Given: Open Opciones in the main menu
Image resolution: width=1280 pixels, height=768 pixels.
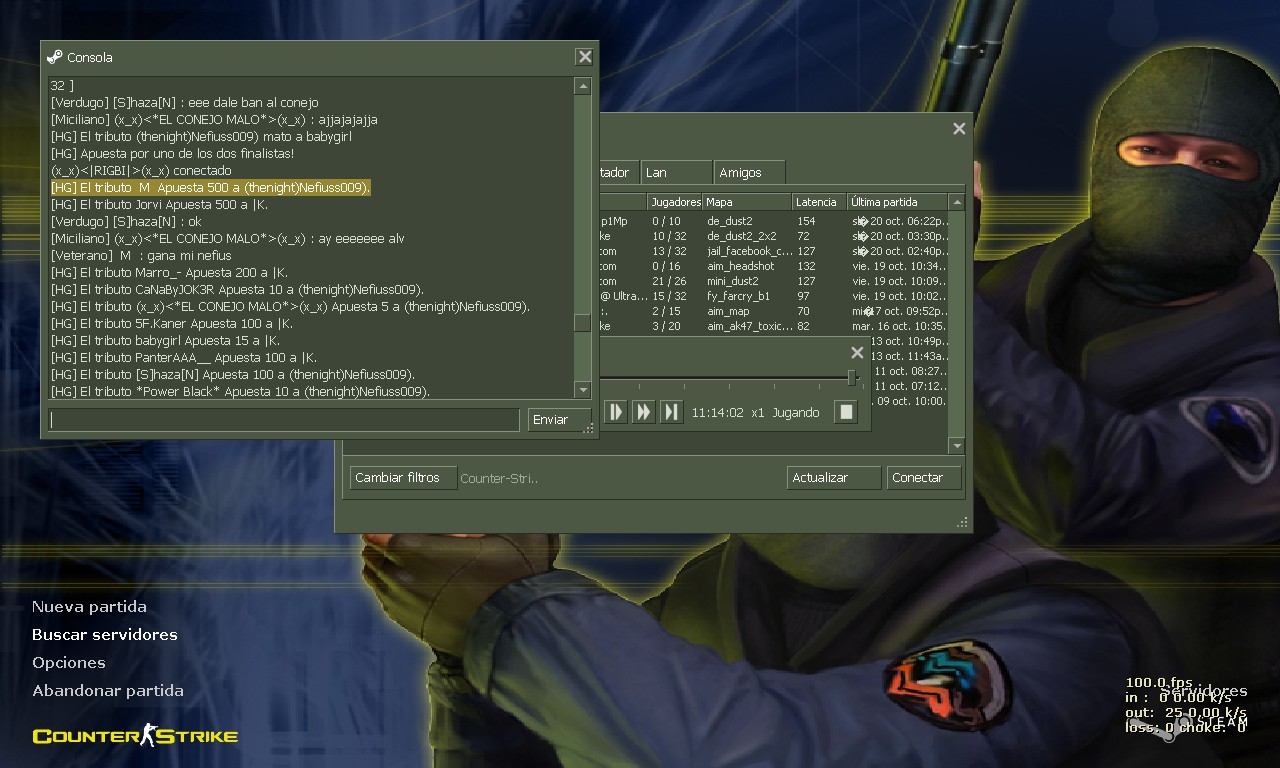Looking at the screenshot, I should pyautogui.click(x=69, y=663).
